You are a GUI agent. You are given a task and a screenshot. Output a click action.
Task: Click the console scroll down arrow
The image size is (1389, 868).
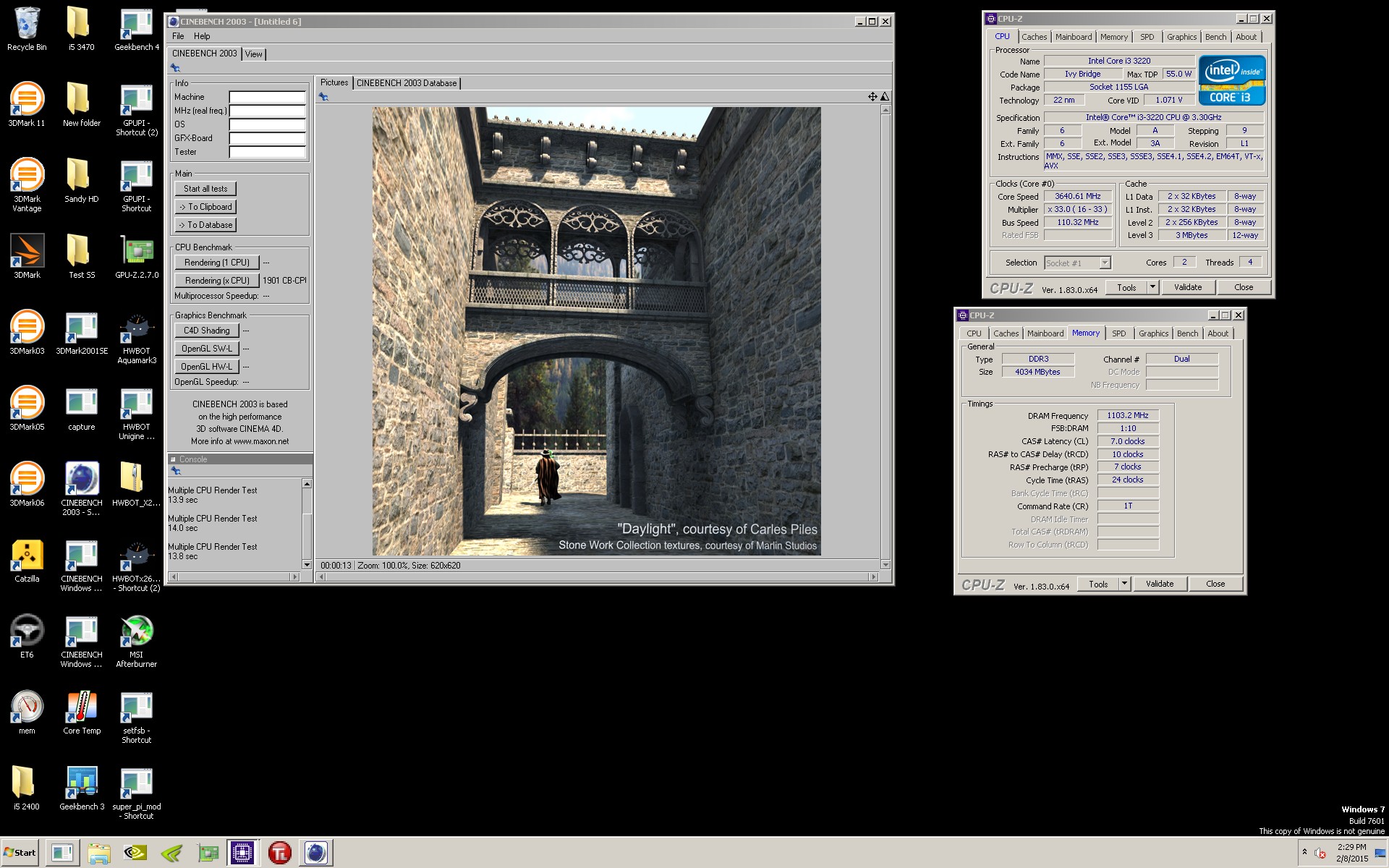click(x=307, y=565)
